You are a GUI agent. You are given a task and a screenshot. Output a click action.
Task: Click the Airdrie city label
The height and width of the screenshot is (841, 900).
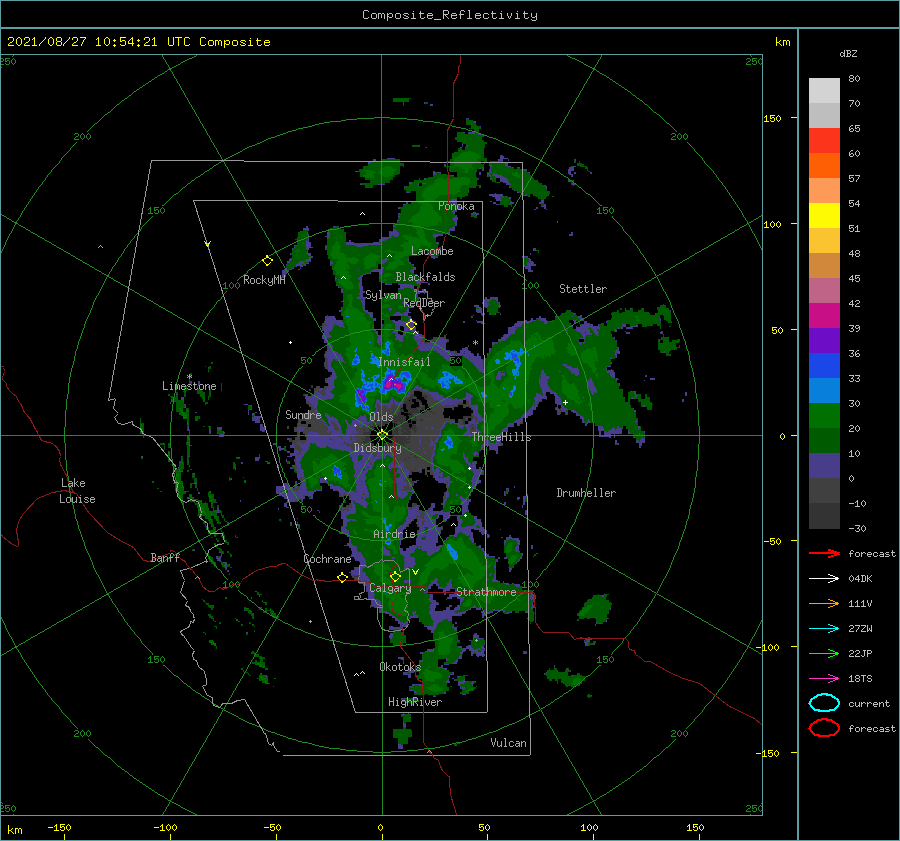[x=394, y=534]
